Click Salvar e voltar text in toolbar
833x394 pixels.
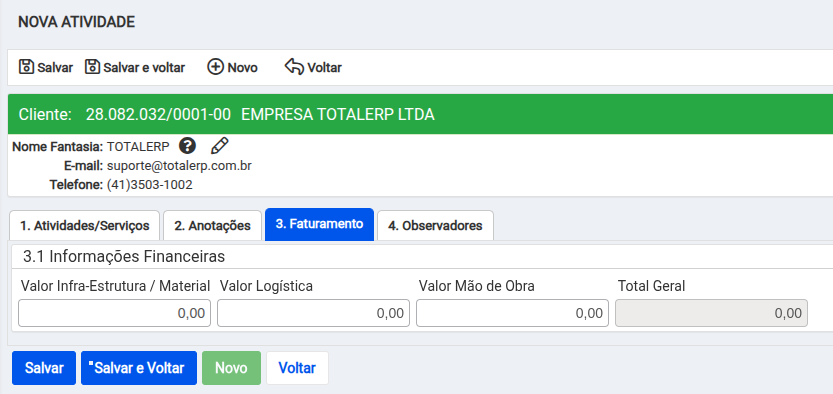tap(144, 67)
